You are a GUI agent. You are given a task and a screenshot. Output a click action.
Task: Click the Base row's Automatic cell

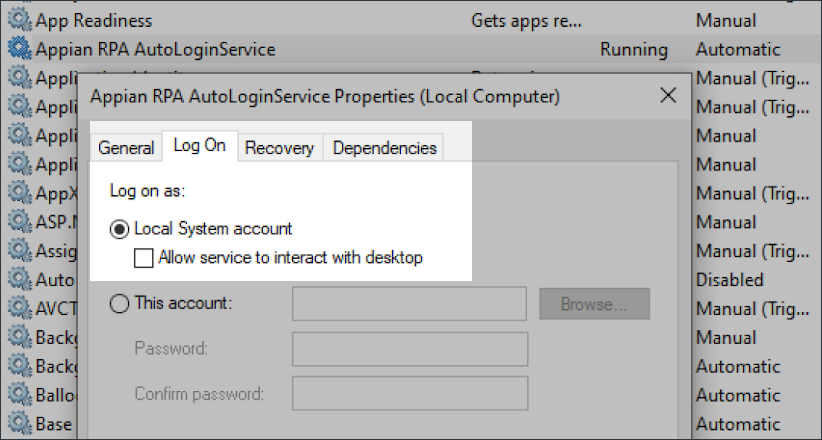click(x=738, y=424)
